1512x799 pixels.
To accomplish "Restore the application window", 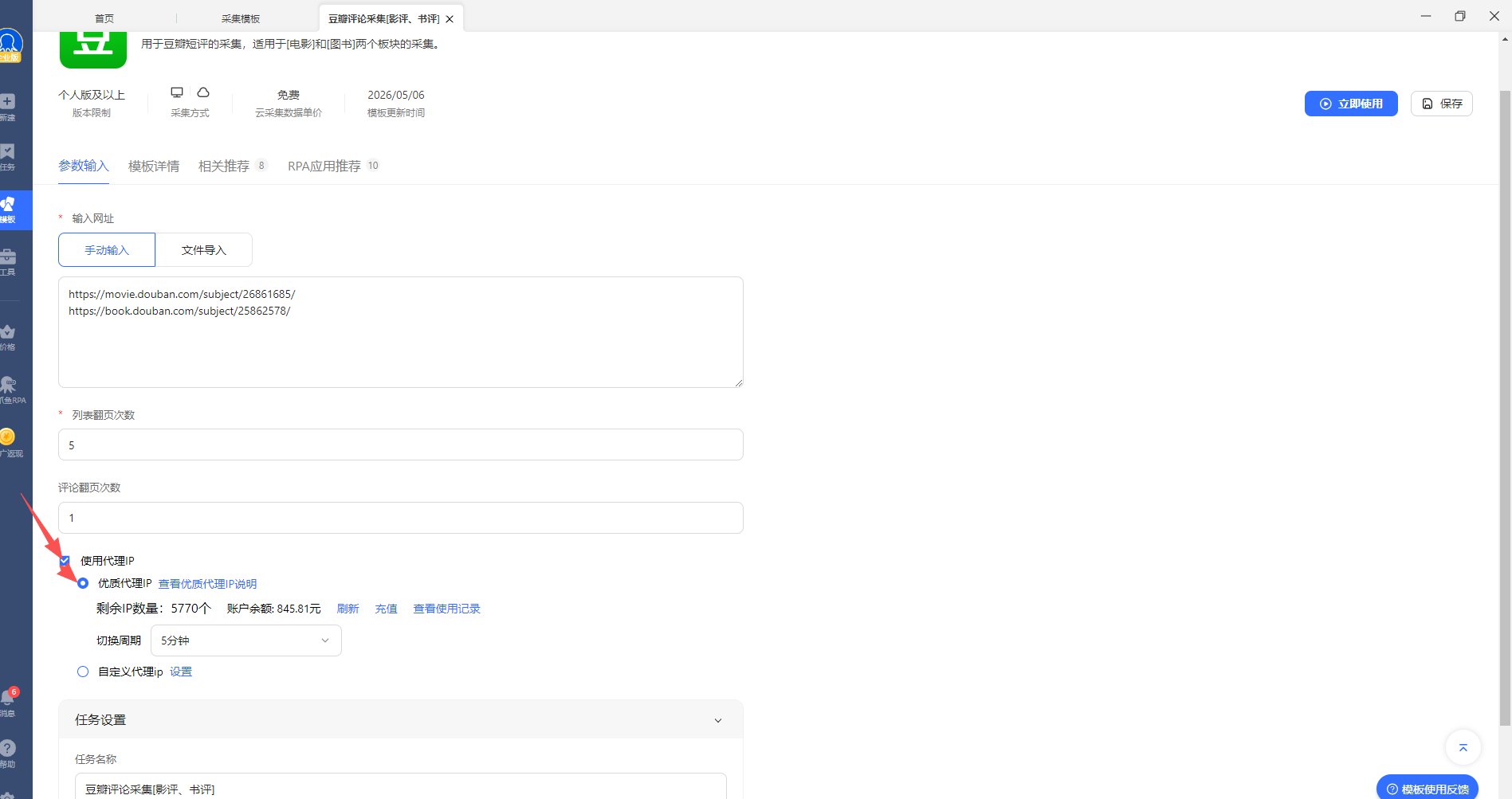I will [x=1460, y=16].
